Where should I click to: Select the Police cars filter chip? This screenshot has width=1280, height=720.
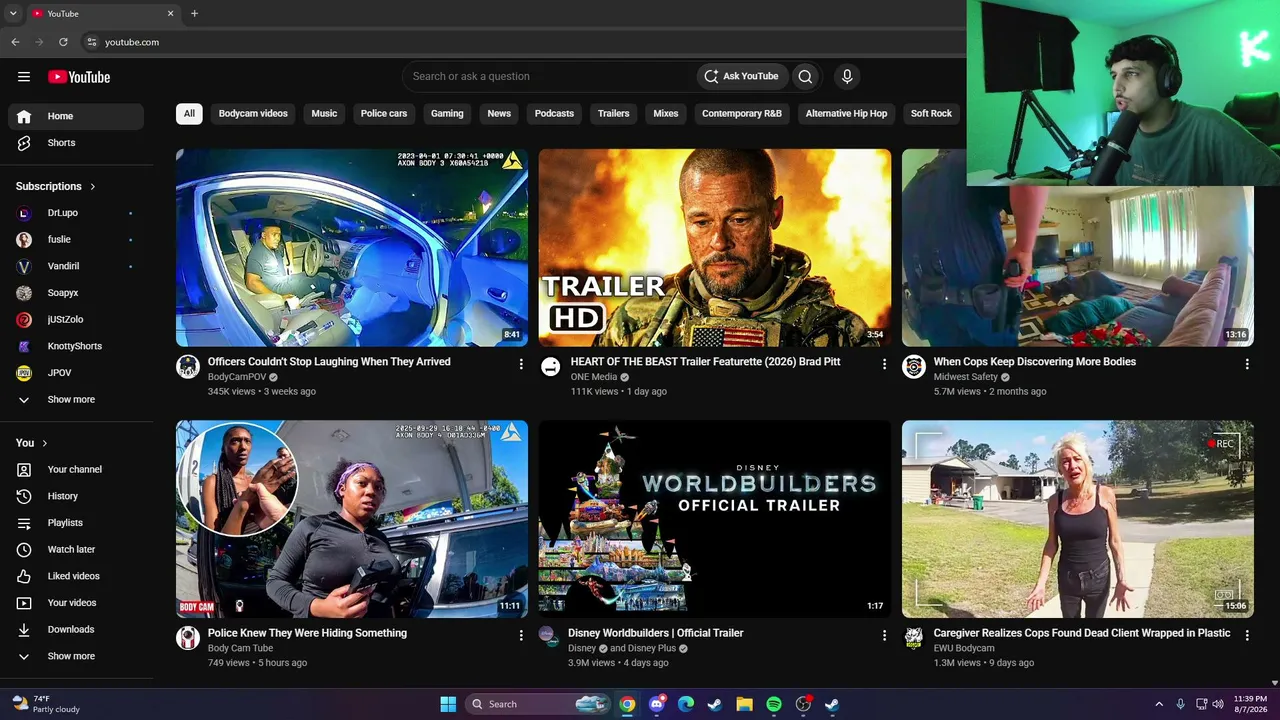(x=384, y=114)
